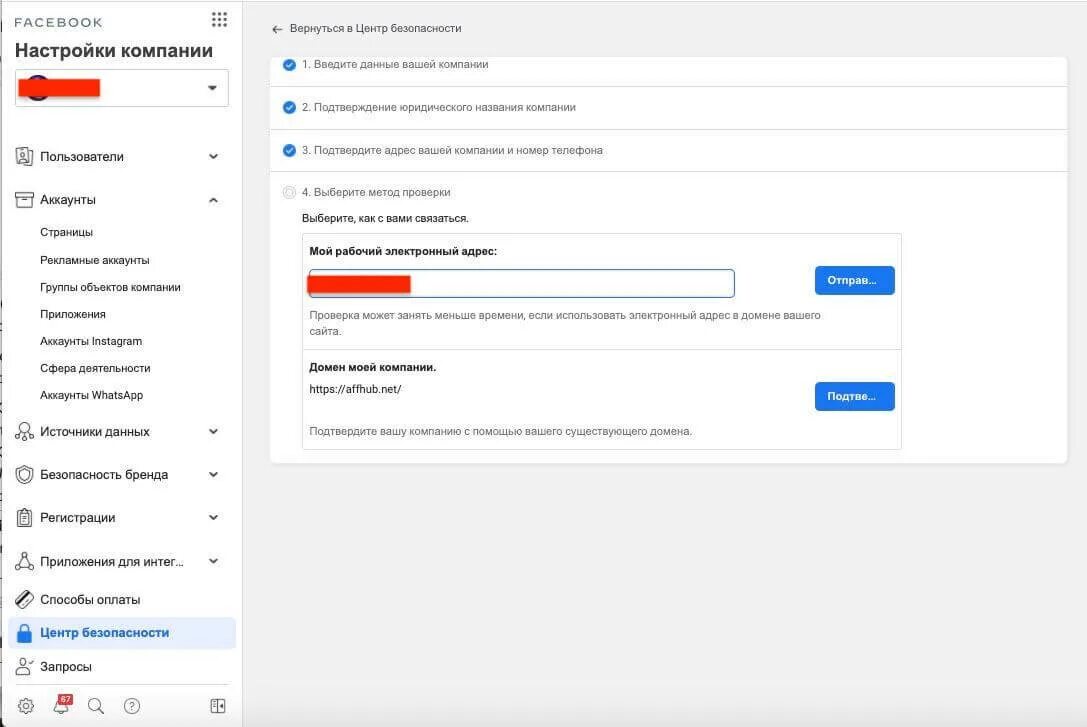
Task: Click the back arrow next to Вернуться
Action: click(277, 29)
